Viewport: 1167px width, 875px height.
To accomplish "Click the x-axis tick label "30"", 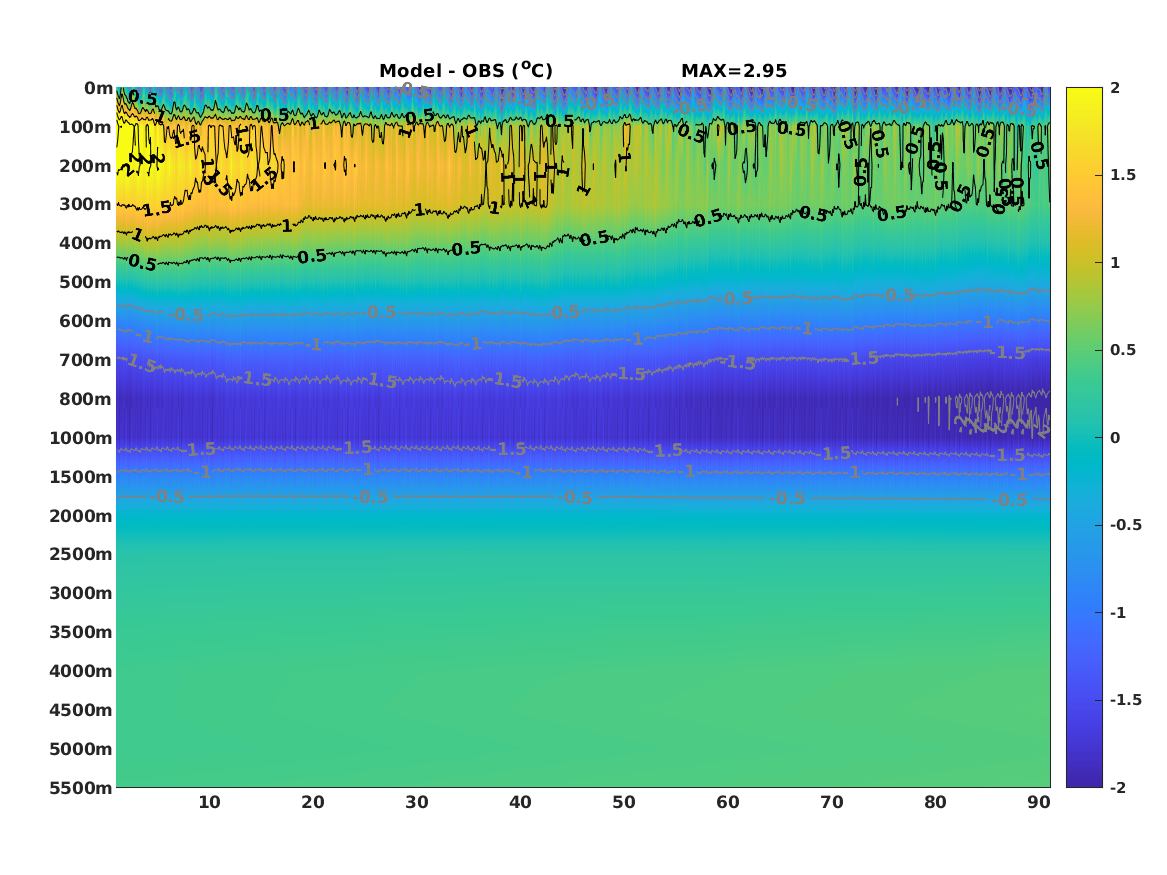I will 417,802.
